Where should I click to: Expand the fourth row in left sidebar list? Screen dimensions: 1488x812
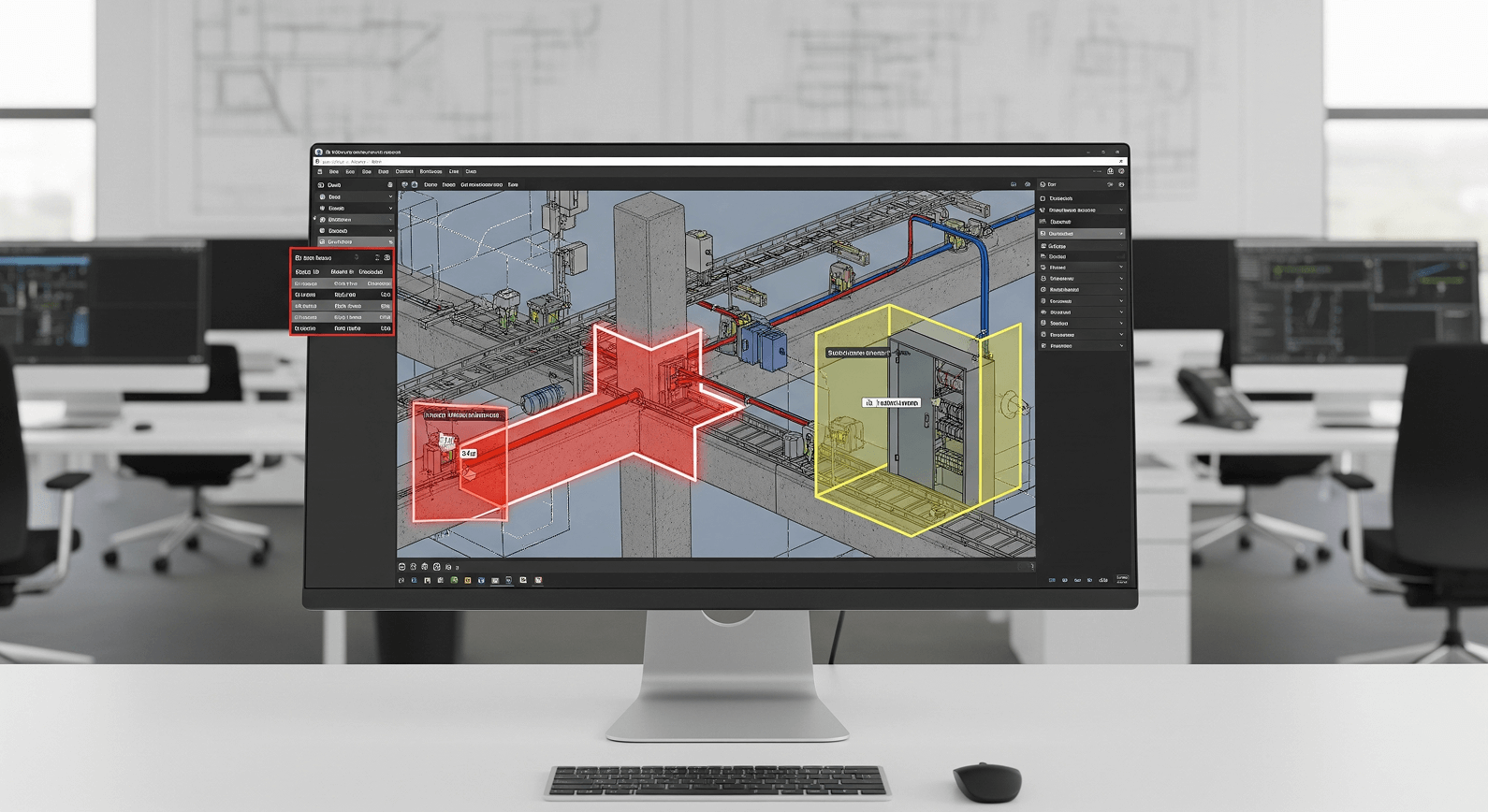[x=390, y=231]
